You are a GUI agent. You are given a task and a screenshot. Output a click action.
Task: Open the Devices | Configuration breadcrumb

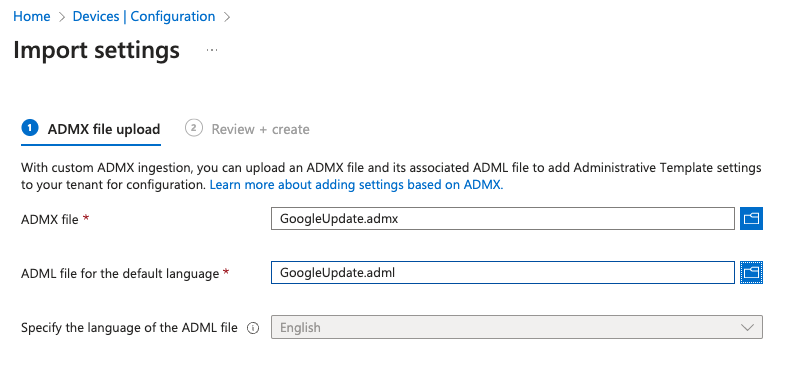144,17
